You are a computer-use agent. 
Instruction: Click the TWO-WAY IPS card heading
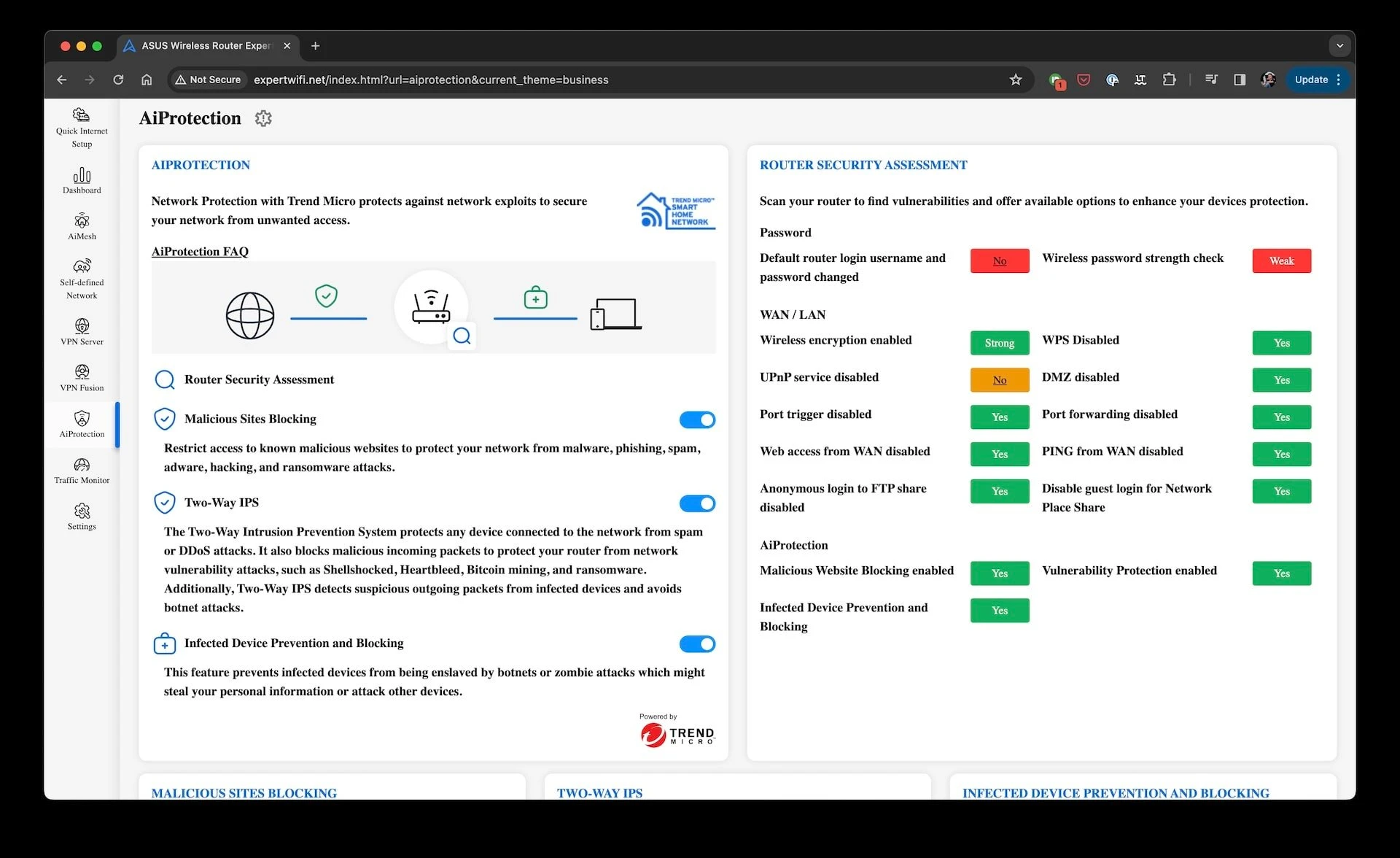(x=599, y=792)
